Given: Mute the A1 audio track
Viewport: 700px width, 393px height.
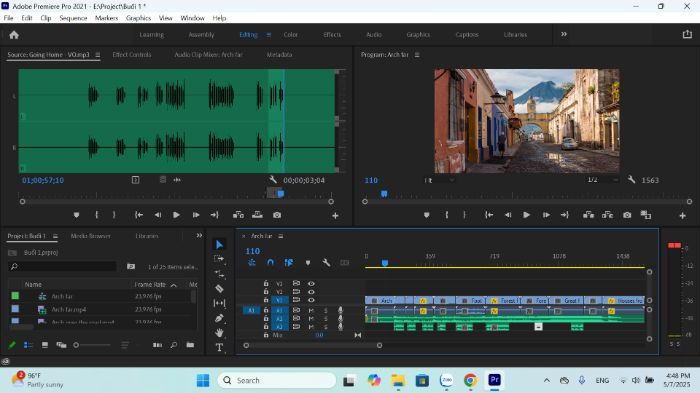Looking at the screenshot, I should [311, 310].
